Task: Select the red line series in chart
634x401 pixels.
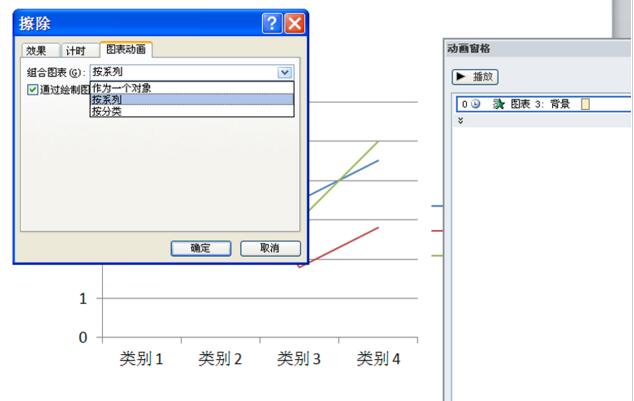Action: pos(338,247)
